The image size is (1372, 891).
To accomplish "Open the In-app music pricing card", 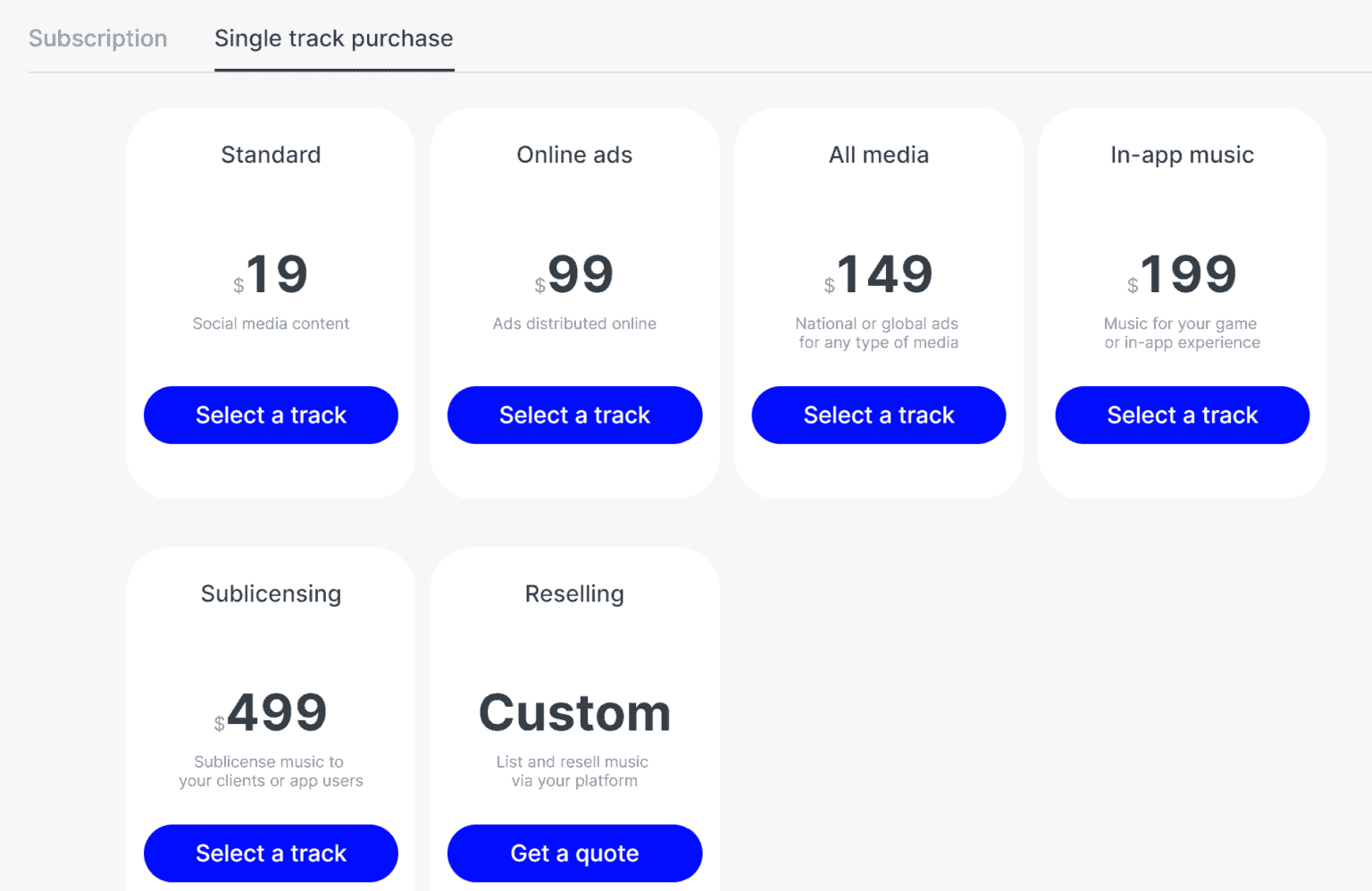I will (x=1182, y=223).
